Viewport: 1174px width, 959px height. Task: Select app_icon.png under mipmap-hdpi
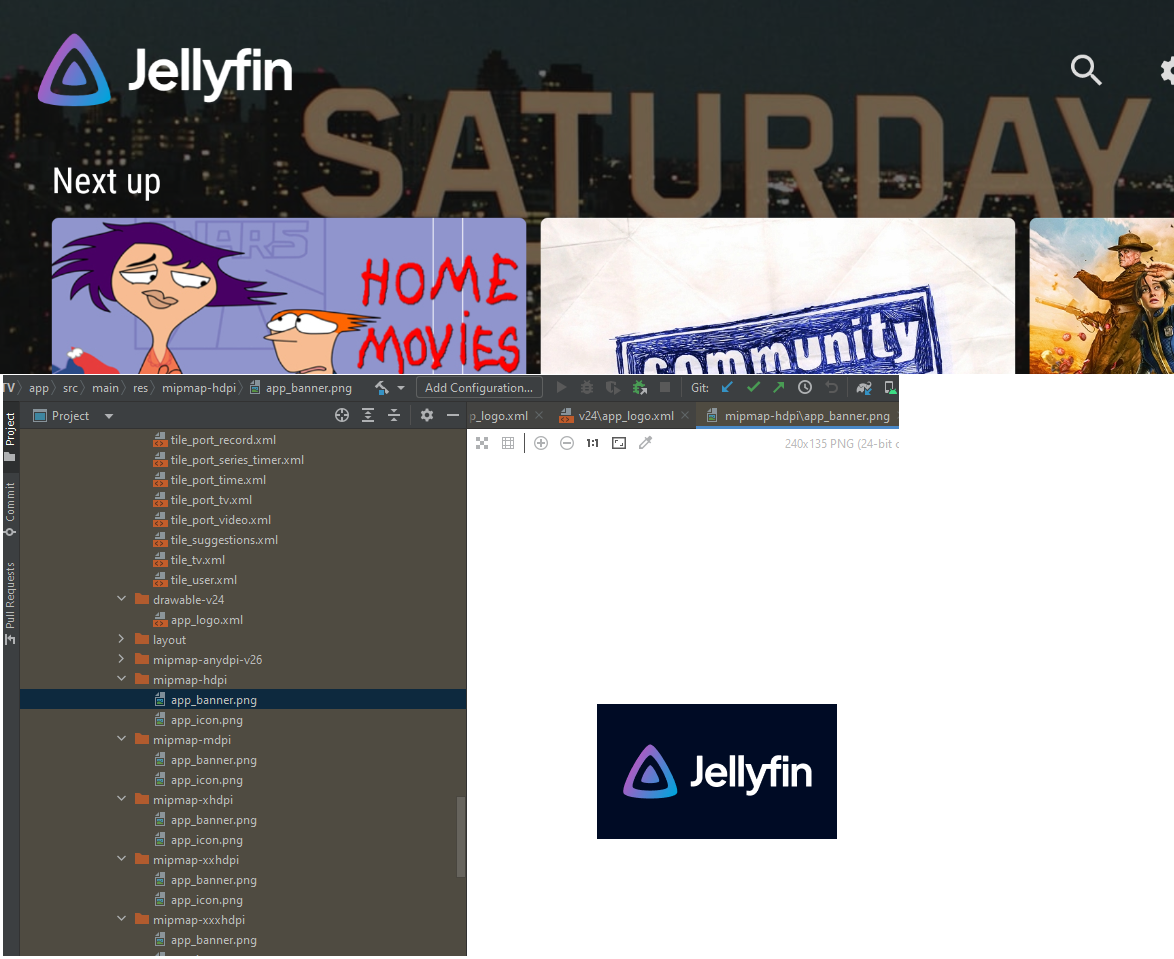pos(206,720)
